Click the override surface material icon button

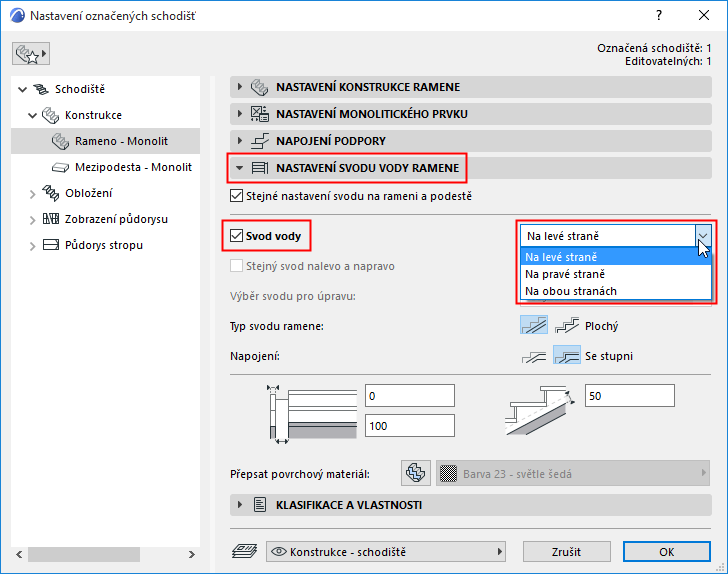click(416, 473)
